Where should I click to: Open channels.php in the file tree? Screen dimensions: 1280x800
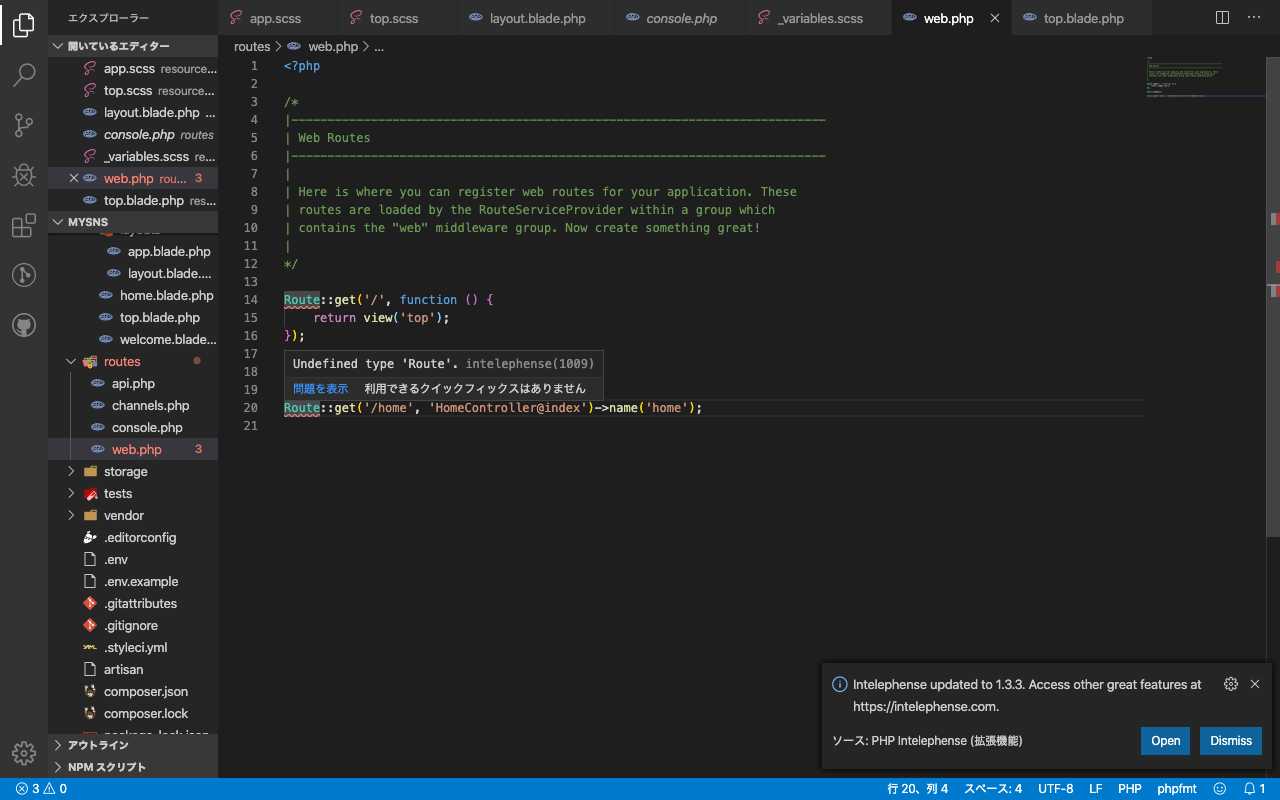tap(133, 405)
